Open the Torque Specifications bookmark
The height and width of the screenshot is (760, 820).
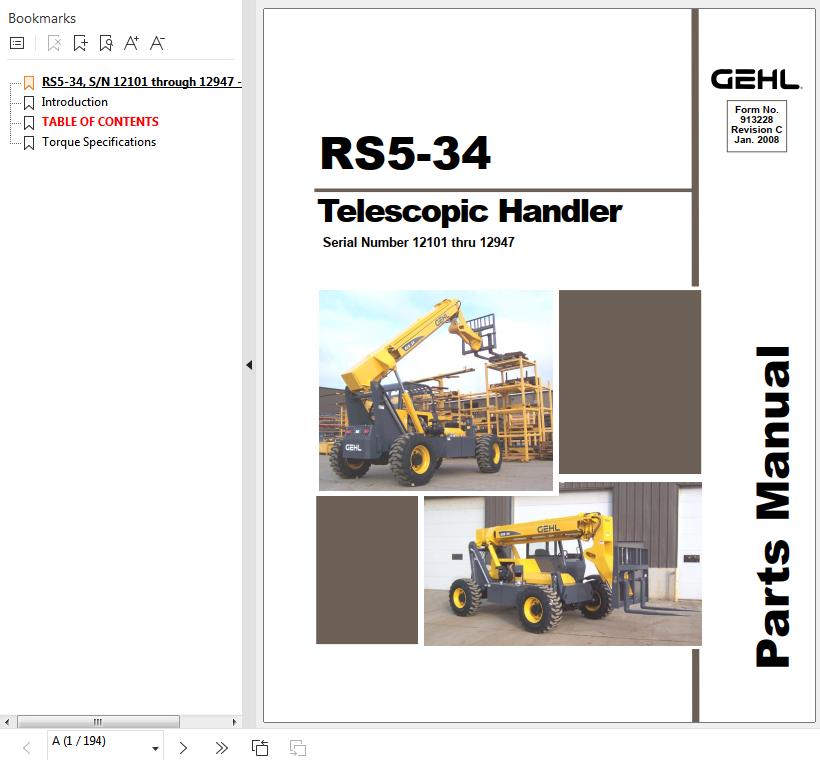[99, 142]
